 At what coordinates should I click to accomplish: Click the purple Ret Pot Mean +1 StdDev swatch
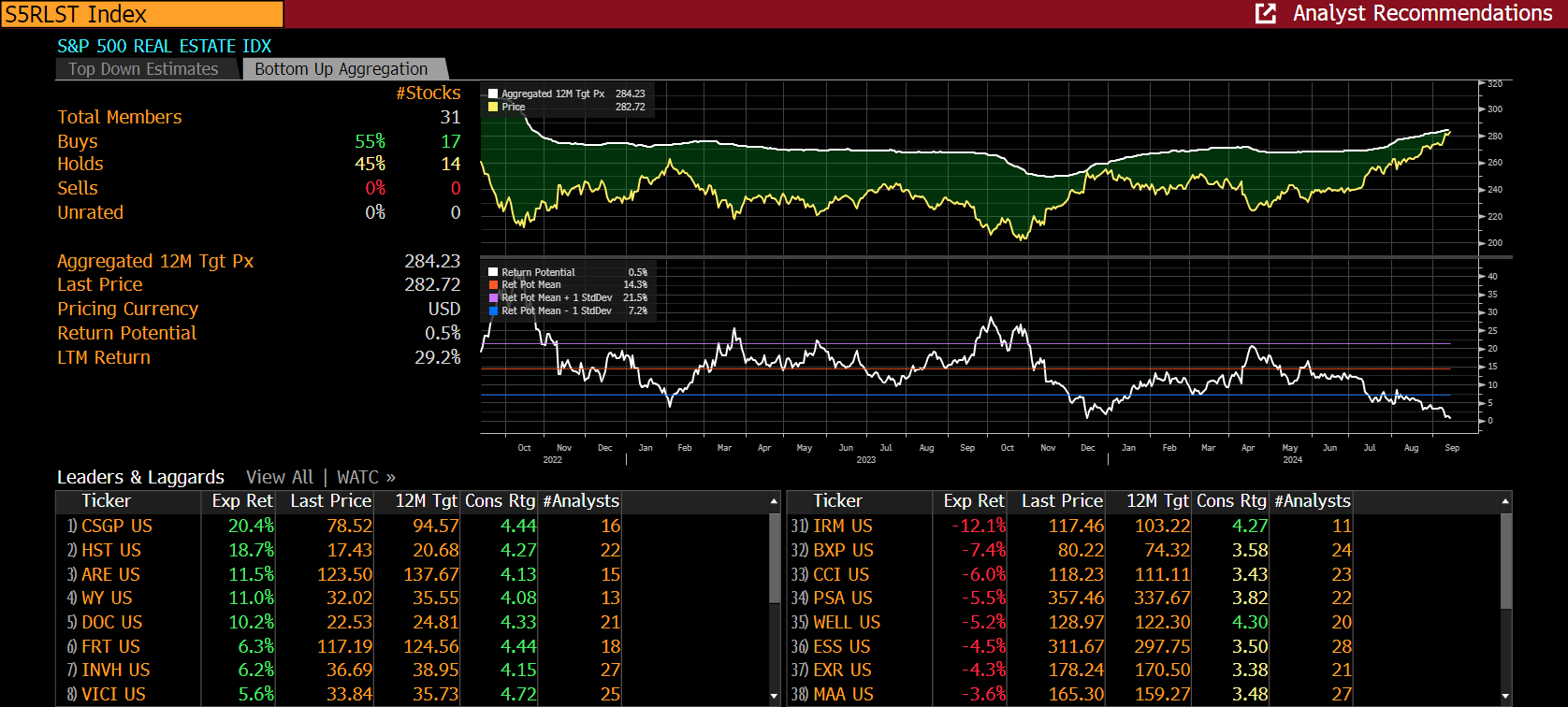pos(493,297)
